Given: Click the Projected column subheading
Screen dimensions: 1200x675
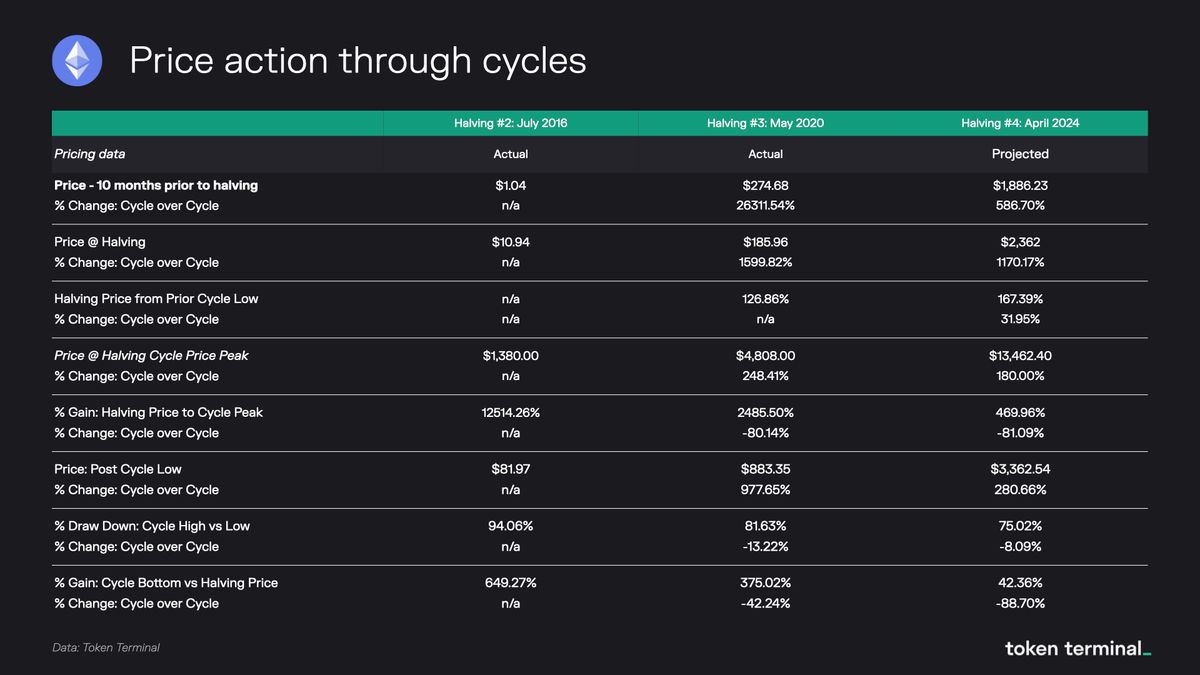Looking at the screenshot, I should point(1020,154).
